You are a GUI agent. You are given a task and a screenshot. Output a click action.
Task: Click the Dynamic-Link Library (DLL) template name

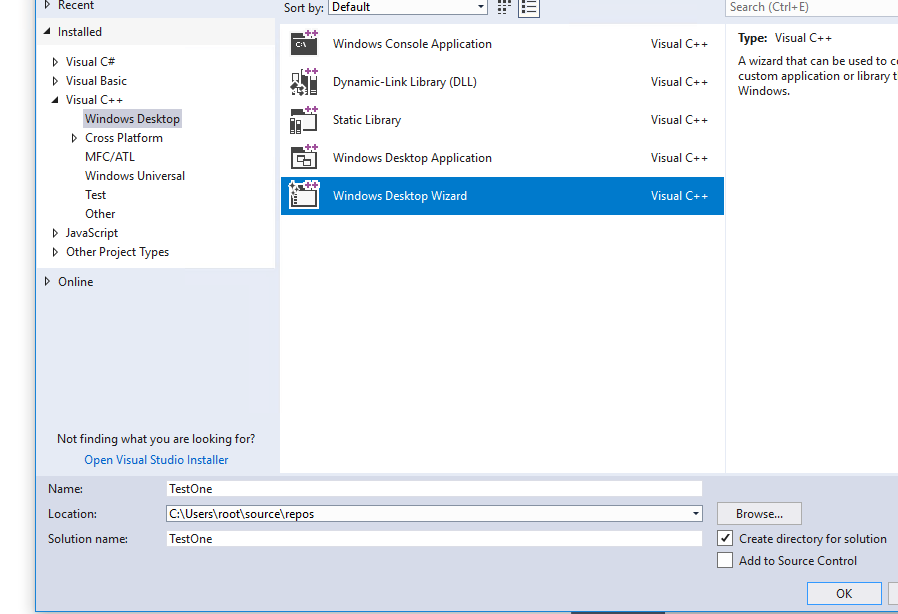click(x=405, y=82)
